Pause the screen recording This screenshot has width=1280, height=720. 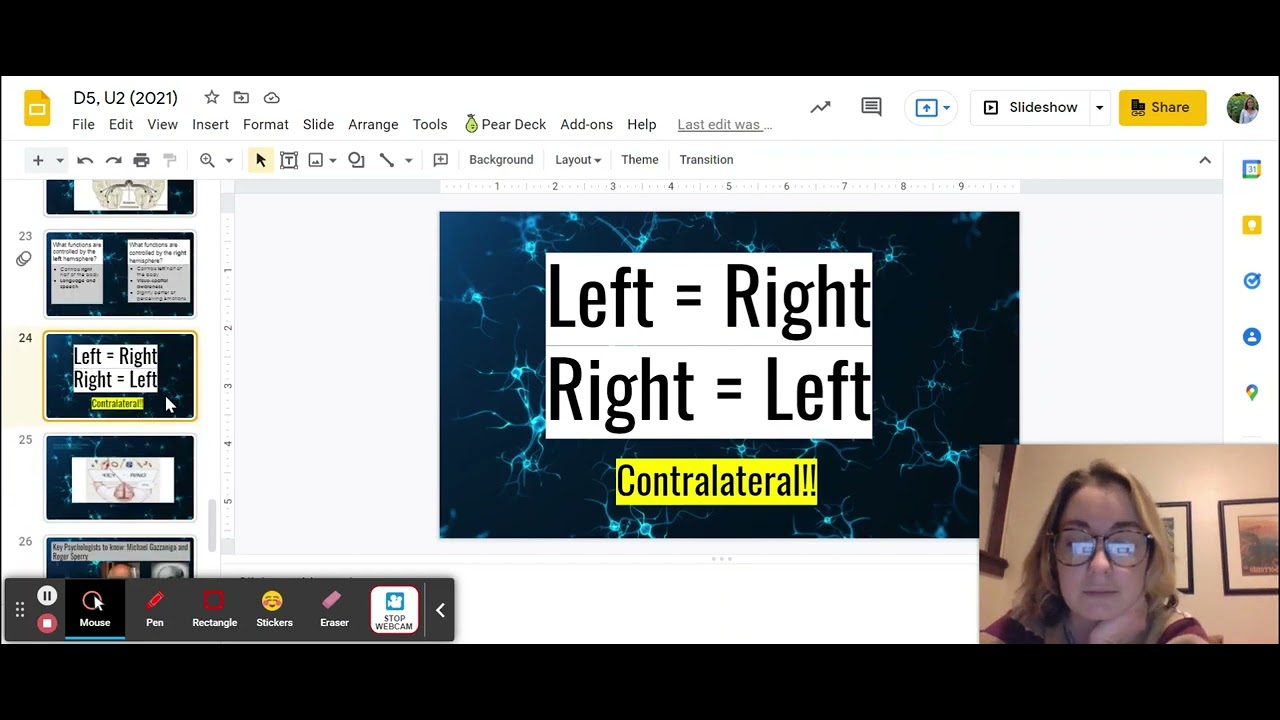tap(47, 596)
